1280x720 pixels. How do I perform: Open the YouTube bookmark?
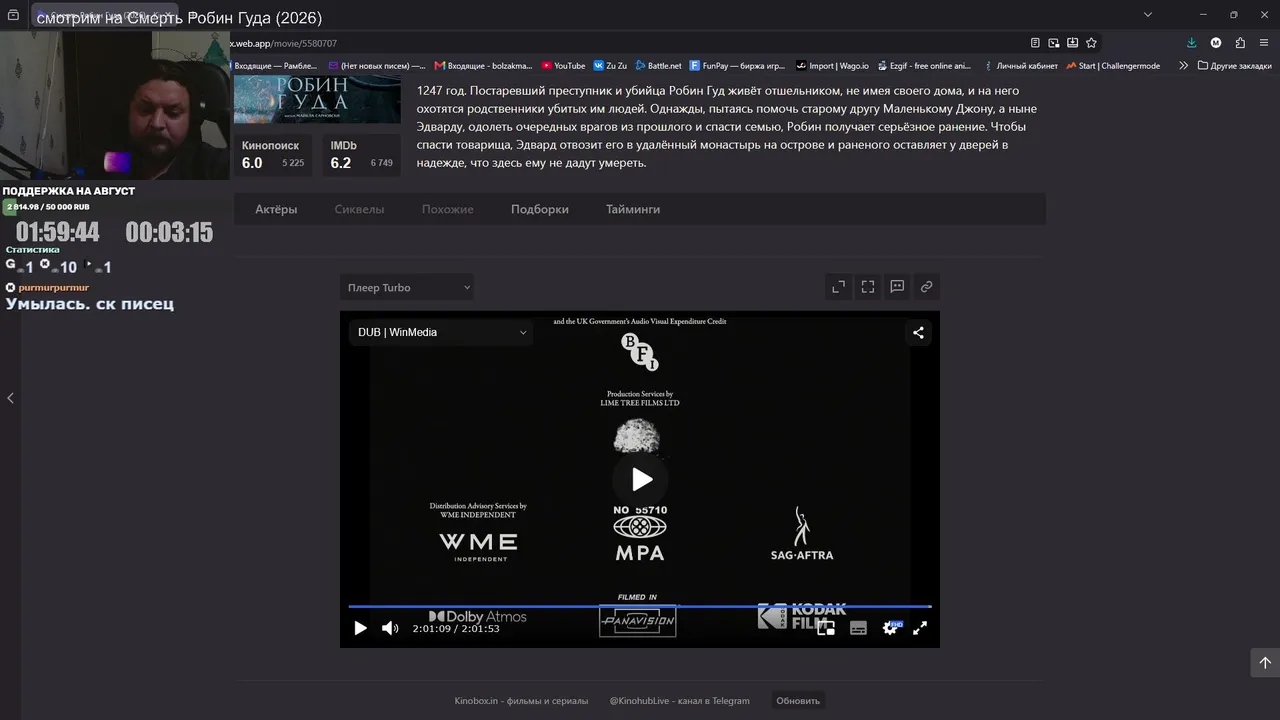[563, 66]
